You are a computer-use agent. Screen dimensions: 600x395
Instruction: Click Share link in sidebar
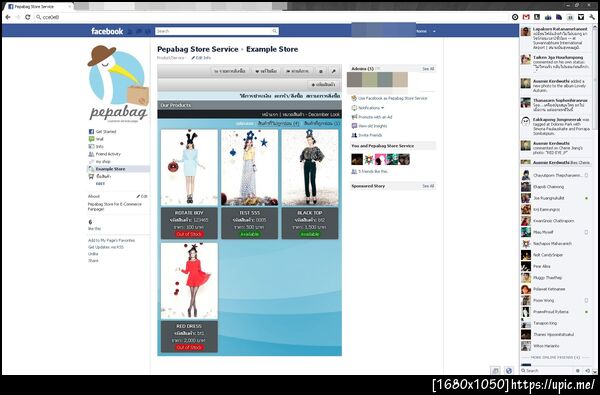point(93,261)
